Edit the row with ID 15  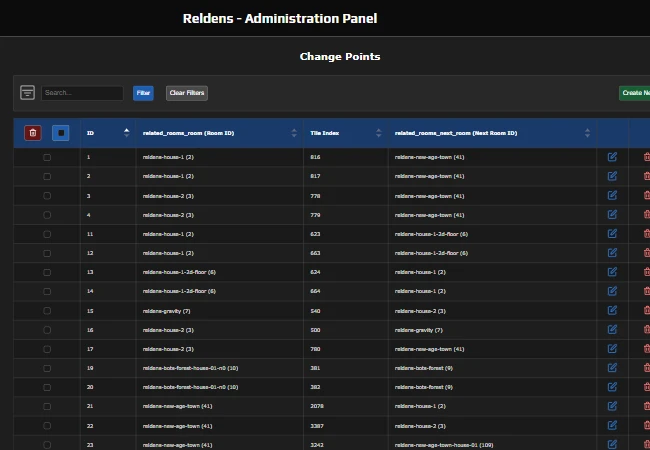click(x=612, y=310)
